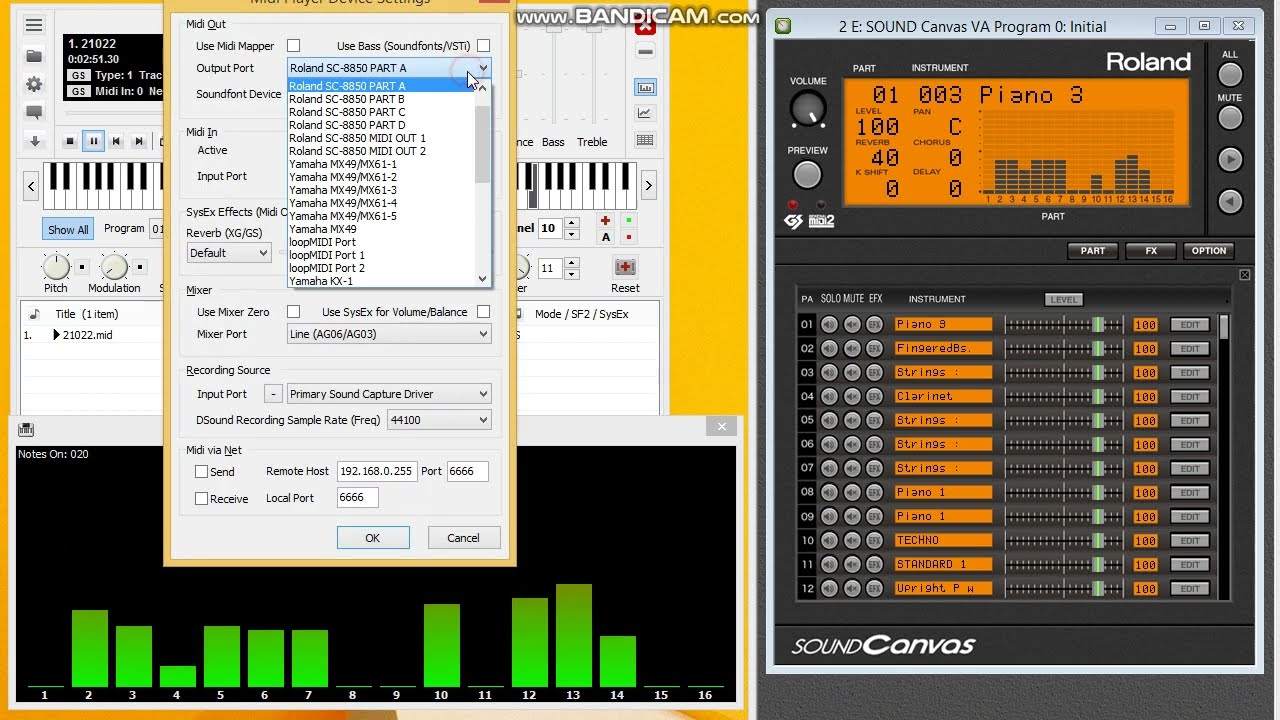Image resolution: width=1280 pixels, height=720 pixels.
Task: Toggle EFX for part 04 Clarinet
Action: point(875,396)
